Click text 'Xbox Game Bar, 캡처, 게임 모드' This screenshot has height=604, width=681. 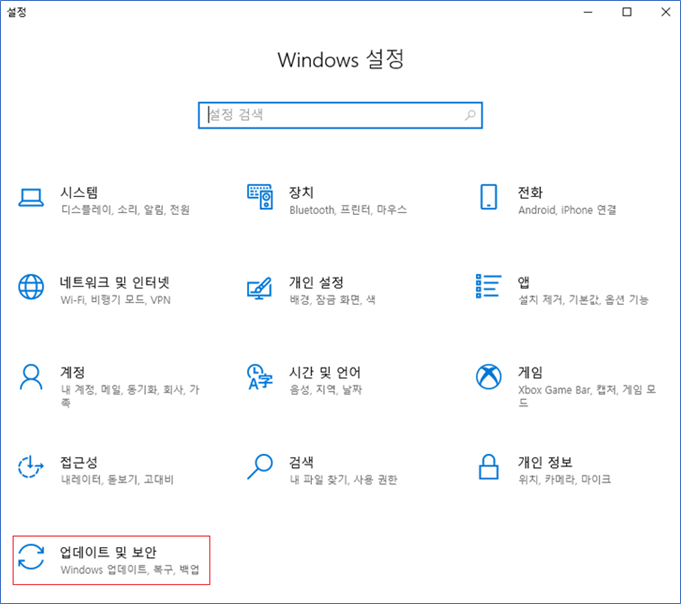(x=587, y=396)
